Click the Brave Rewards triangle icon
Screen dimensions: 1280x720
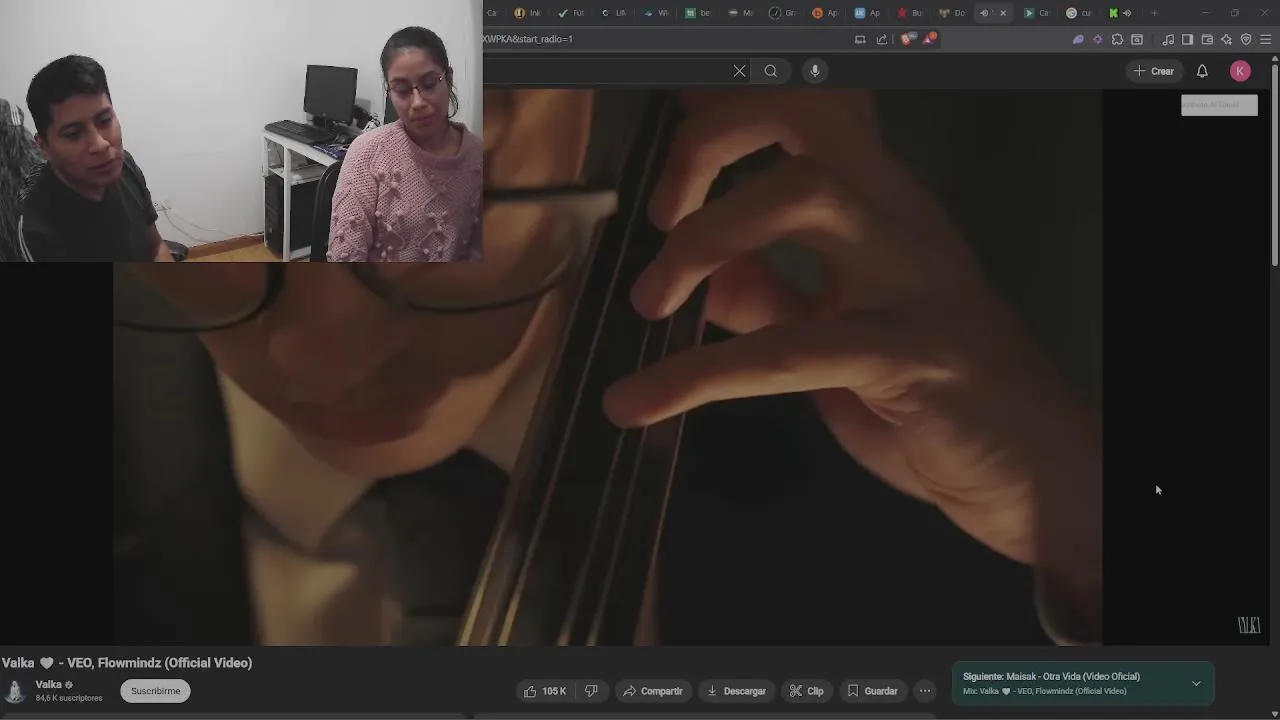(930, 39)
